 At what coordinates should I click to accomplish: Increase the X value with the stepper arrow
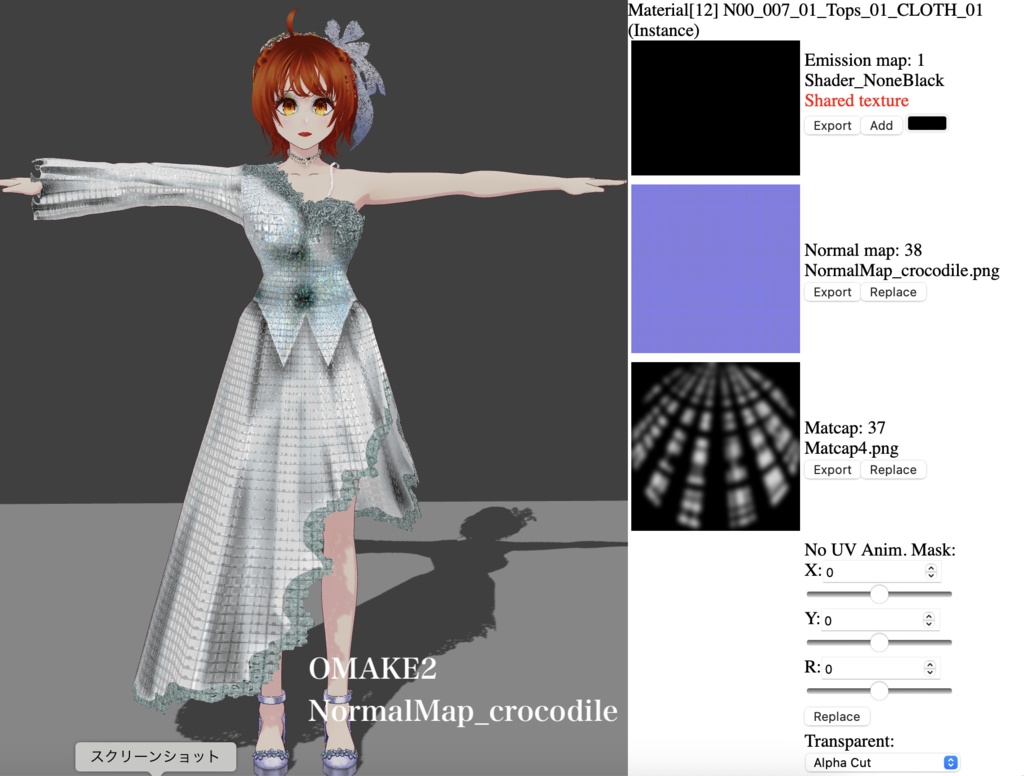930,567
